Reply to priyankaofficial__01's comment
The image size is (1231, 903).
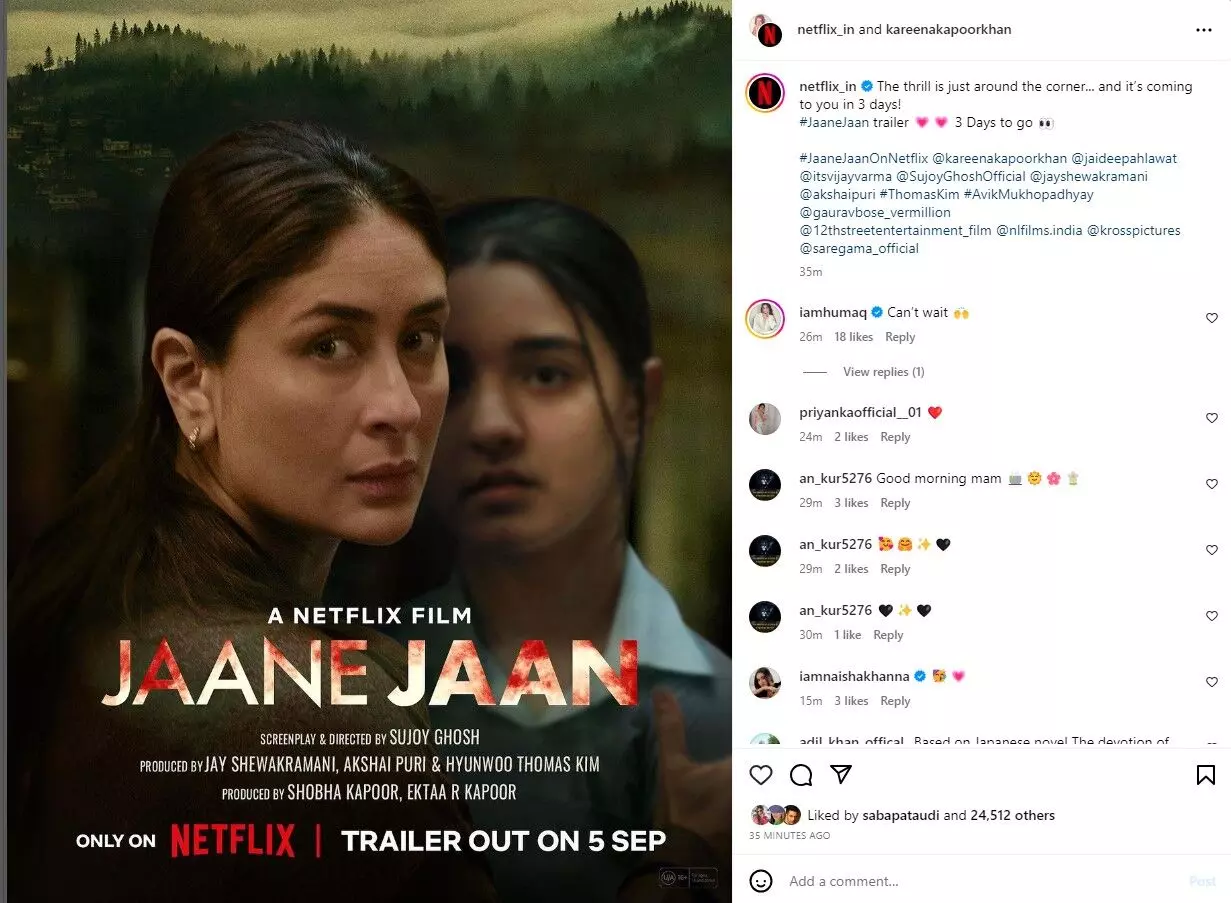(x=895, y=437)
